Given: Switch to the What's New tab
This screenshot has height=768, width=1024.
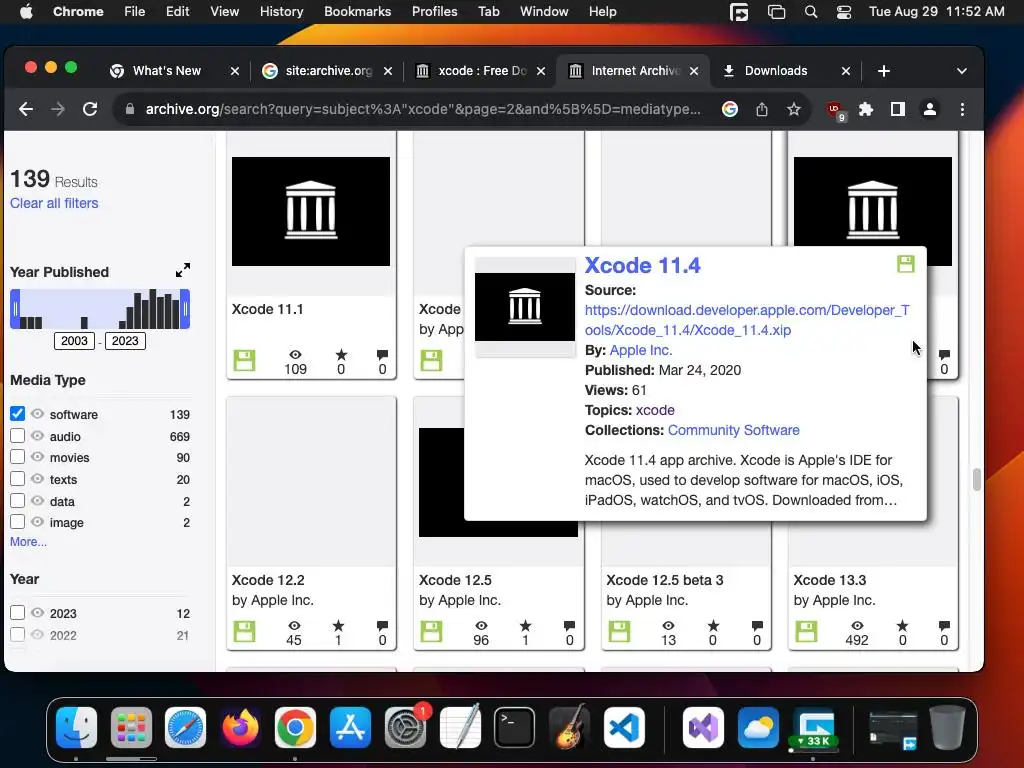Looking at the screenshot, I should point(167,71).
